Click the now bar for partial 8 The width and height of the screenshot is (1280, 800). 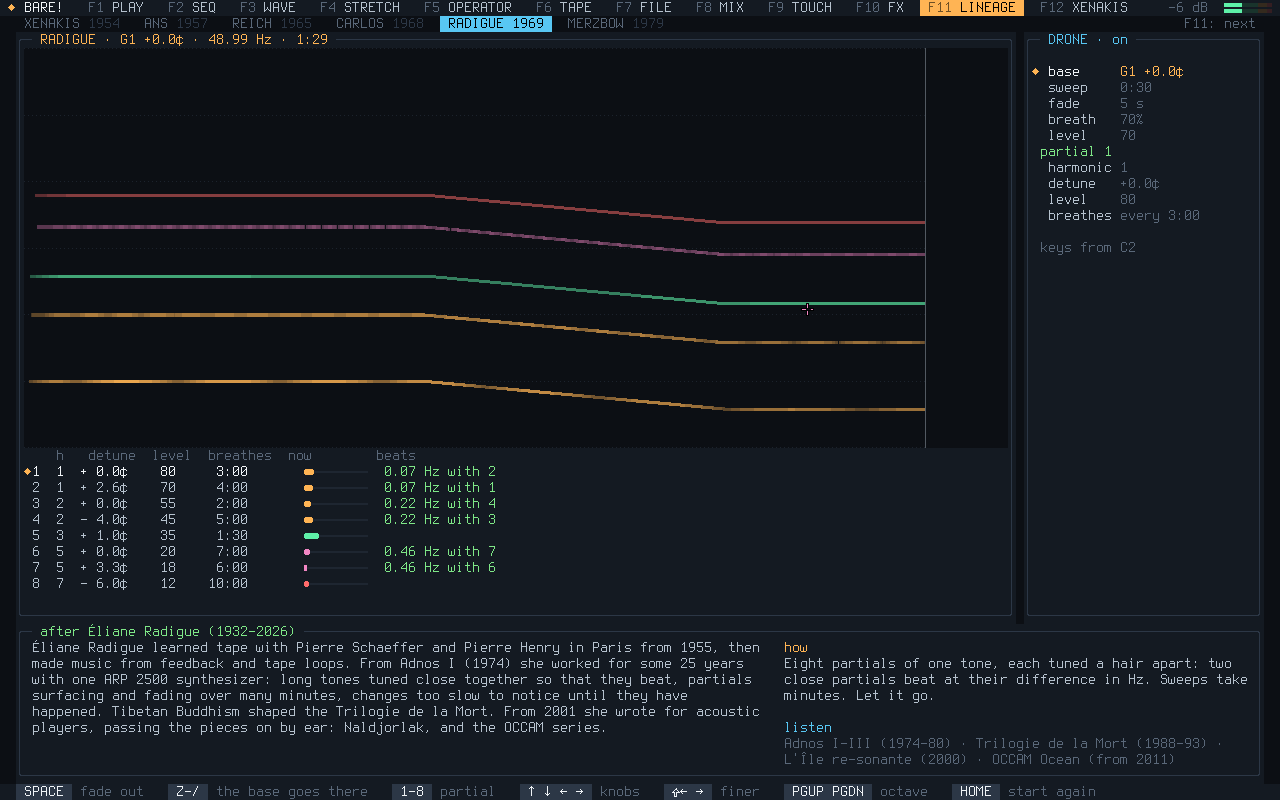[336, 583]
